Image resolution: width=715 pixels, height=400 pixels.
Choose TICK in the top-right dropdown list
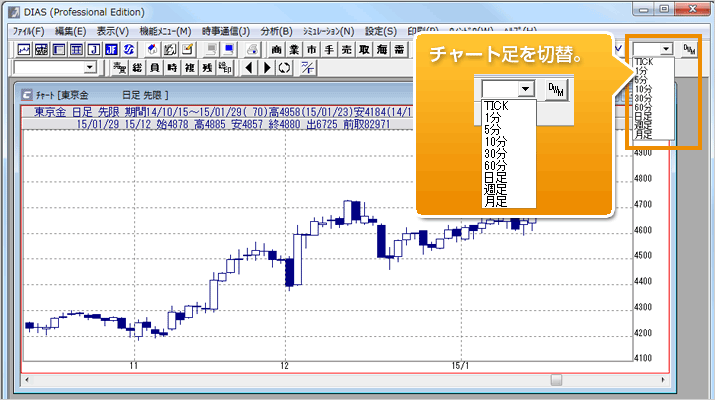[644, 62]
